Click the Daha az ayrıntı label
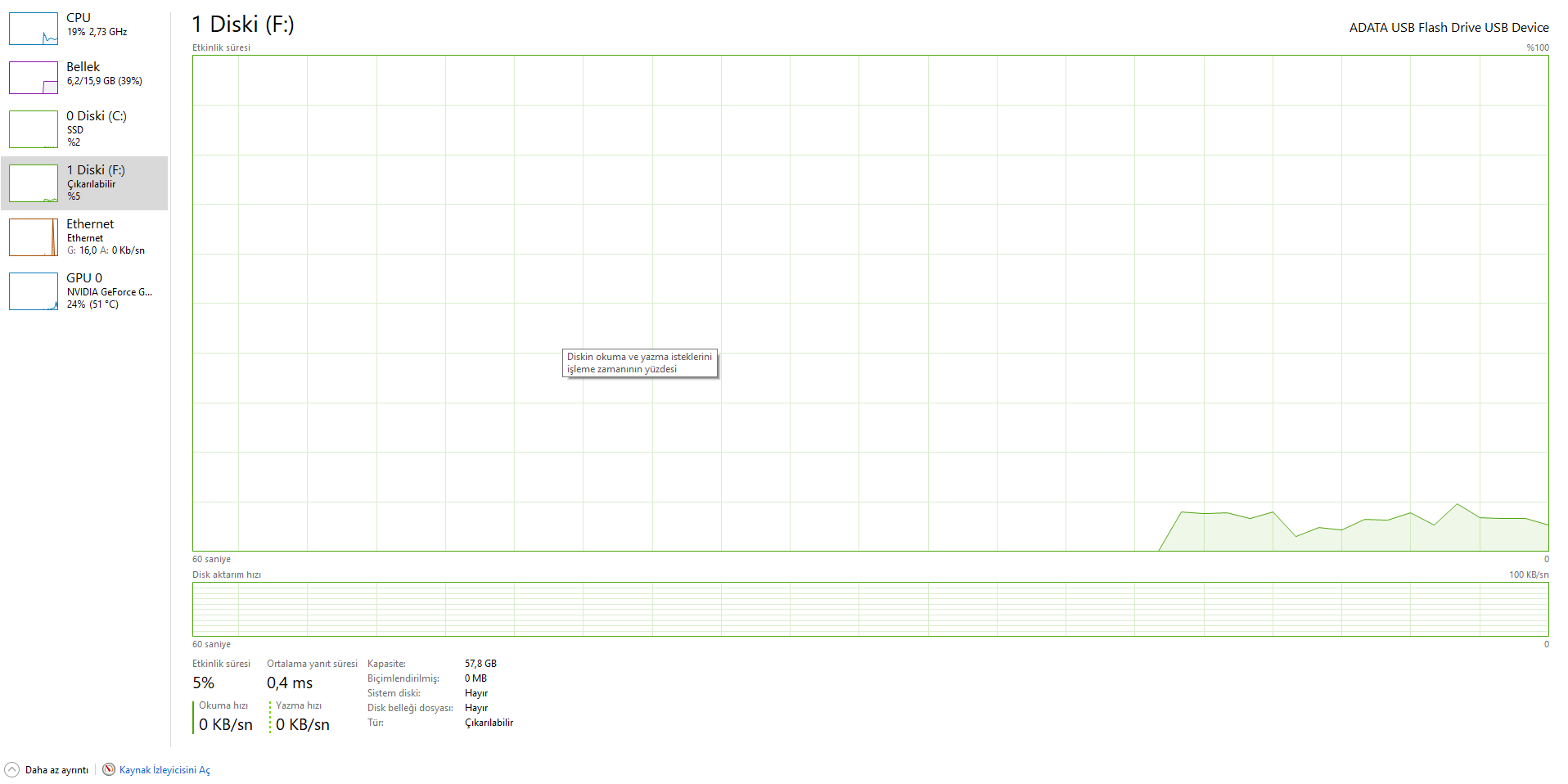The width and height of the screenshot is (1568, 784). tap(56, 770)
